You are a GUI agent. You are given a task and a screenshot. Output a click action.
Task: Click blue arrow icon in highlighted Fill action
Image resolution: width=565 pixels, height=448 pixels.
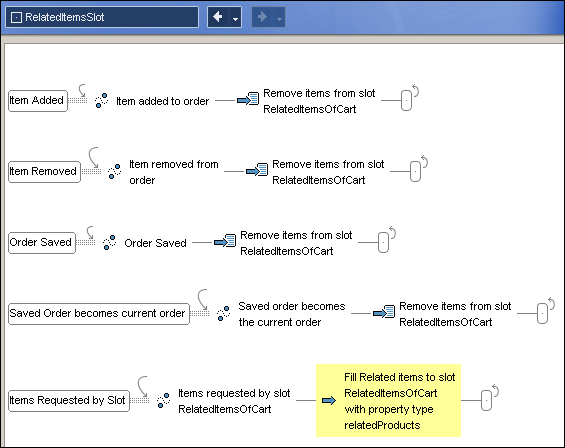coord(329,400)
